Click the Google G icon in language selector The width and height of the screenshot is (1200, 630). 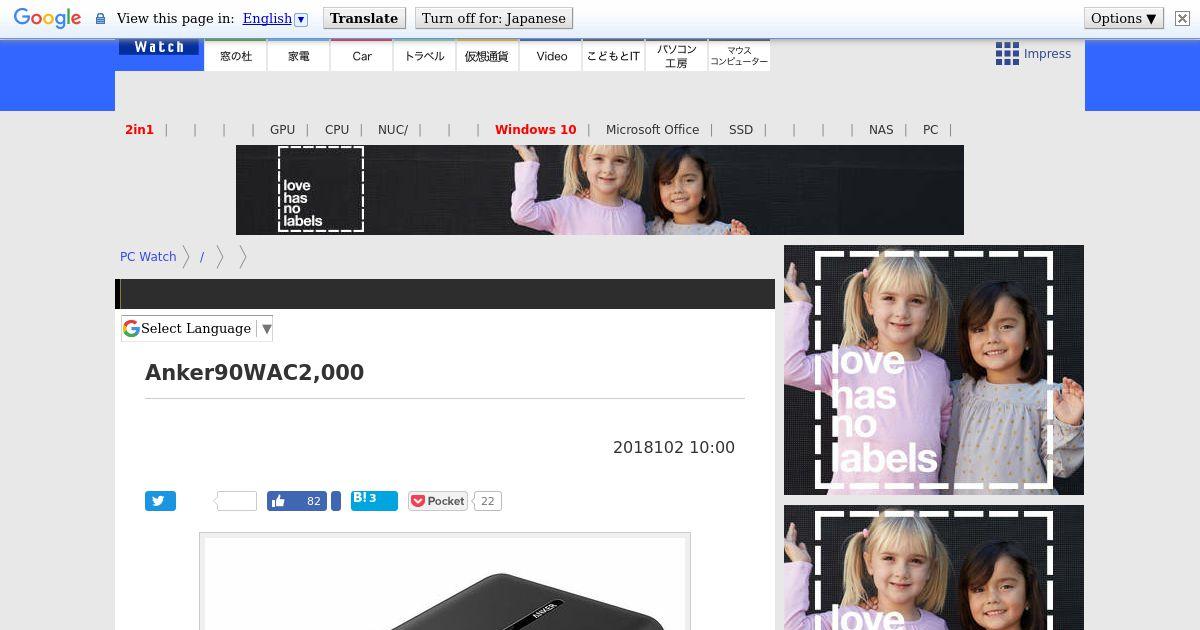pos(131,328)
